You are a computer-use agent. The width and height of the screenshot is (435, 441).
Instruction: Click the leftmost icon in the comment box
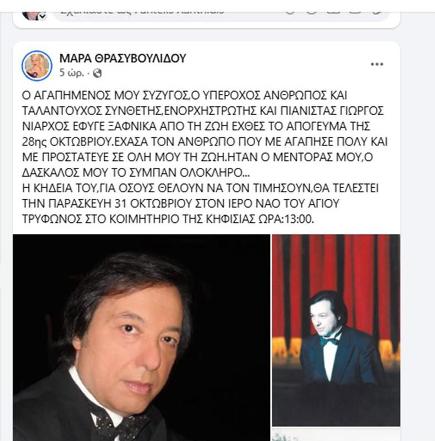click(290, 12)
